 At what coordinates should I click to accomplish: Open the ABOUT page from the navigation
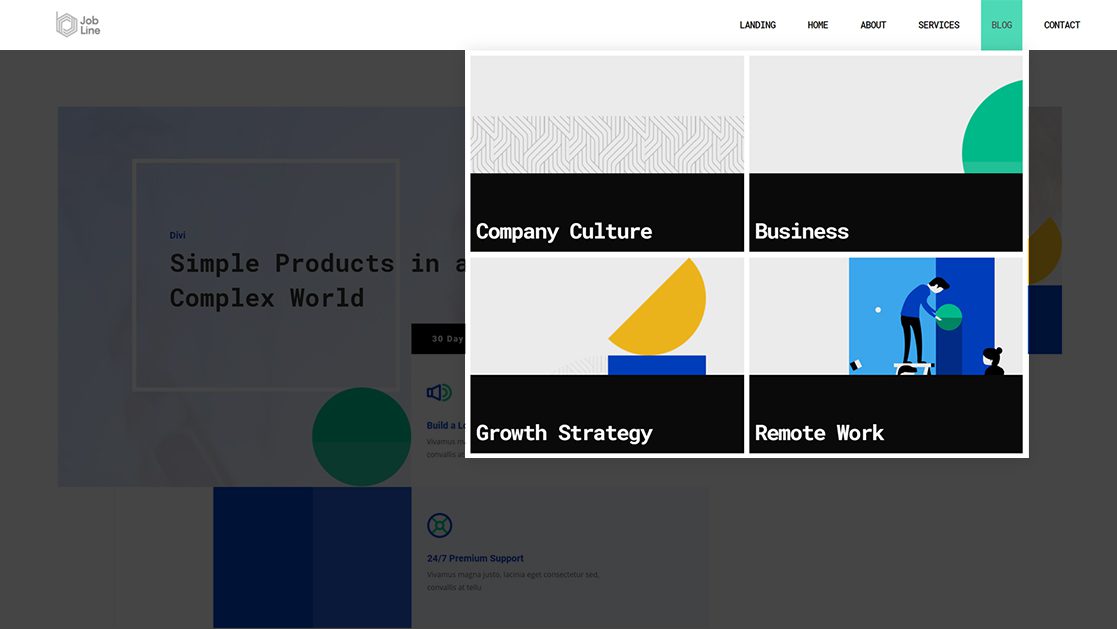point(873,25)
